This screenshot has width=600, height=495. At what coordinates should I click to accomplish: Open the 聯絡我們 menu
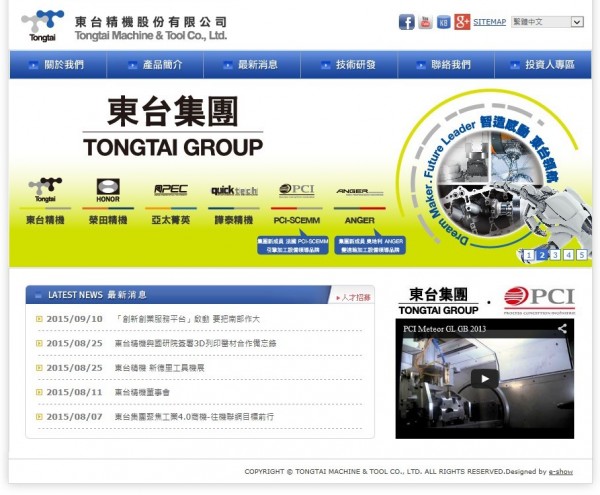coord(446,65)
